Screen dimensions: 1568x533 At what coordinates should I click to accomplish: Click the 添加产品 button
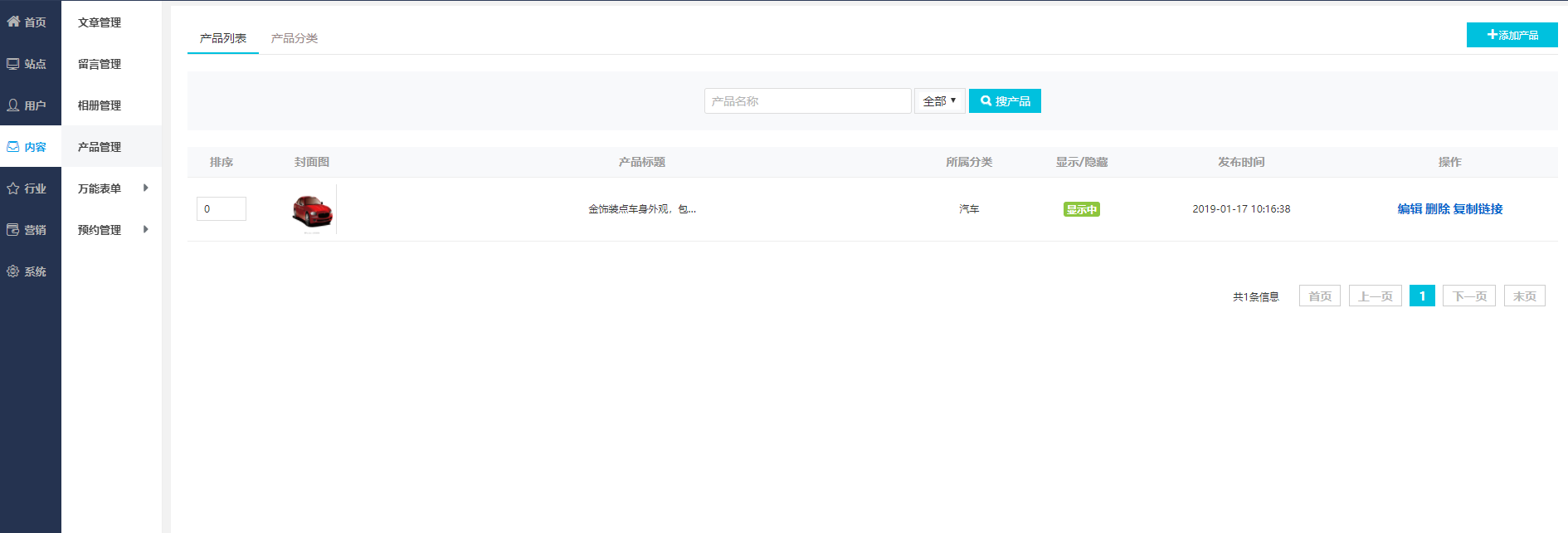[1512, 35]
